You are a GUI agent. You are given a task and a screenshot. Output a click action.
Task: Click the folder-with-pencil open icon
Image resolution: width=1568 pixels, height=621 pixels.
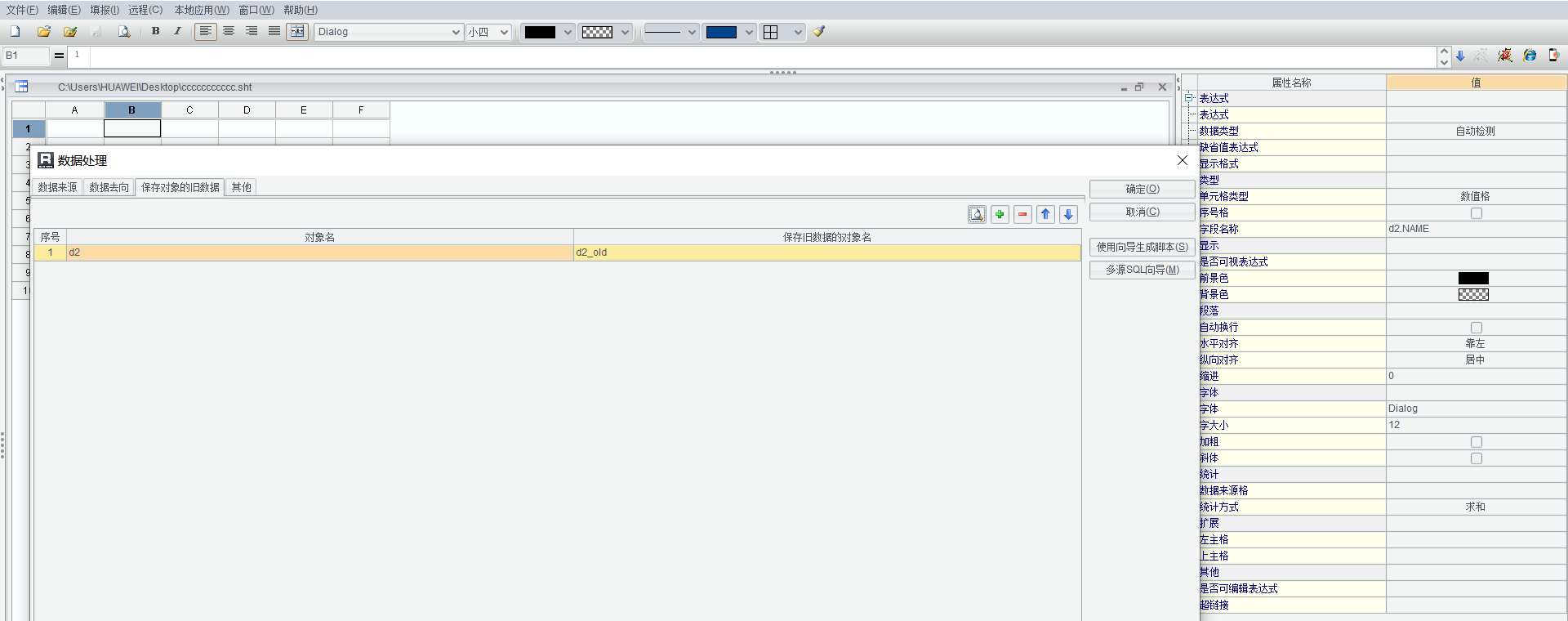coord(70,32)
